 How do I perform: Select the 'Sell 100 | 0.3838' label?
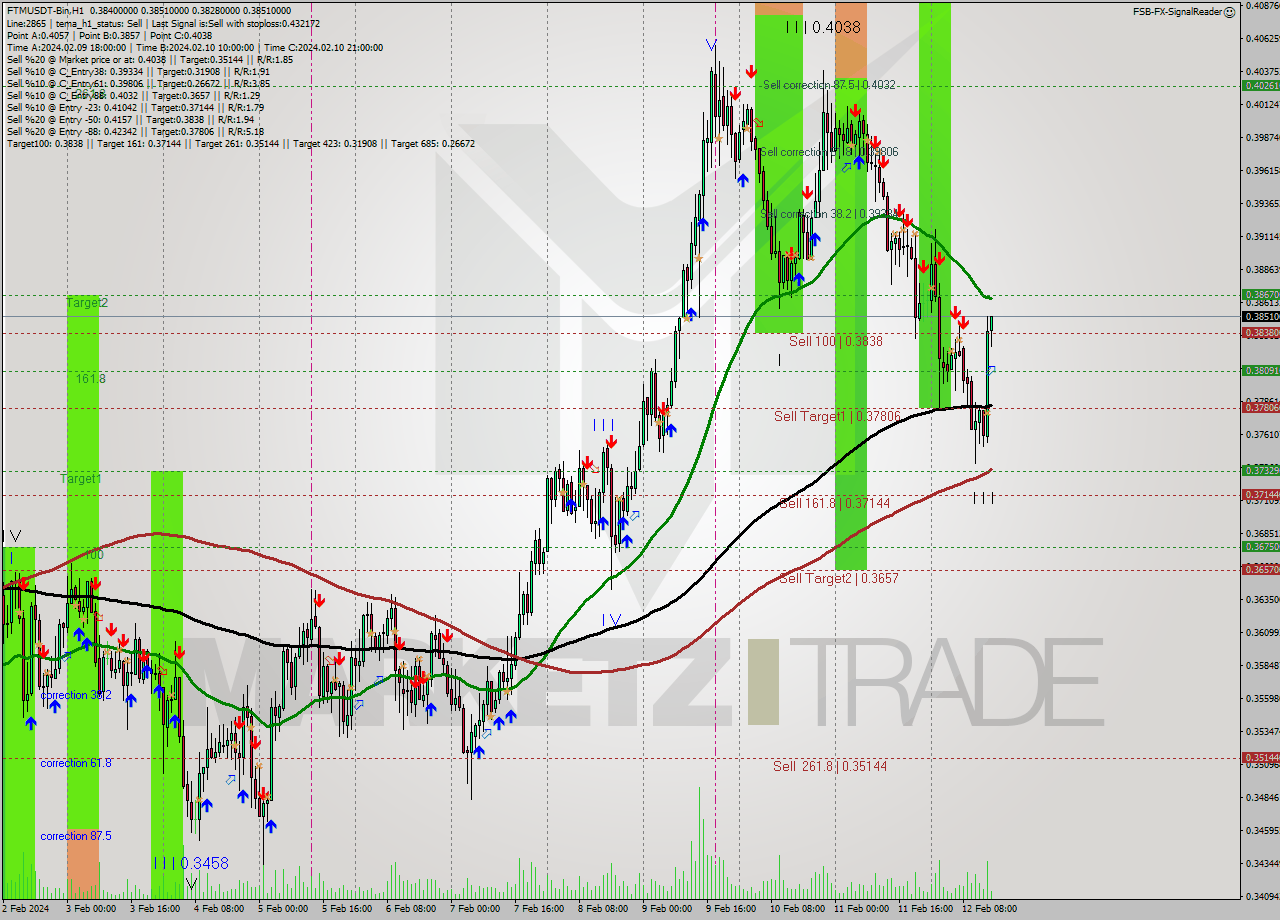tap(836, 341)
